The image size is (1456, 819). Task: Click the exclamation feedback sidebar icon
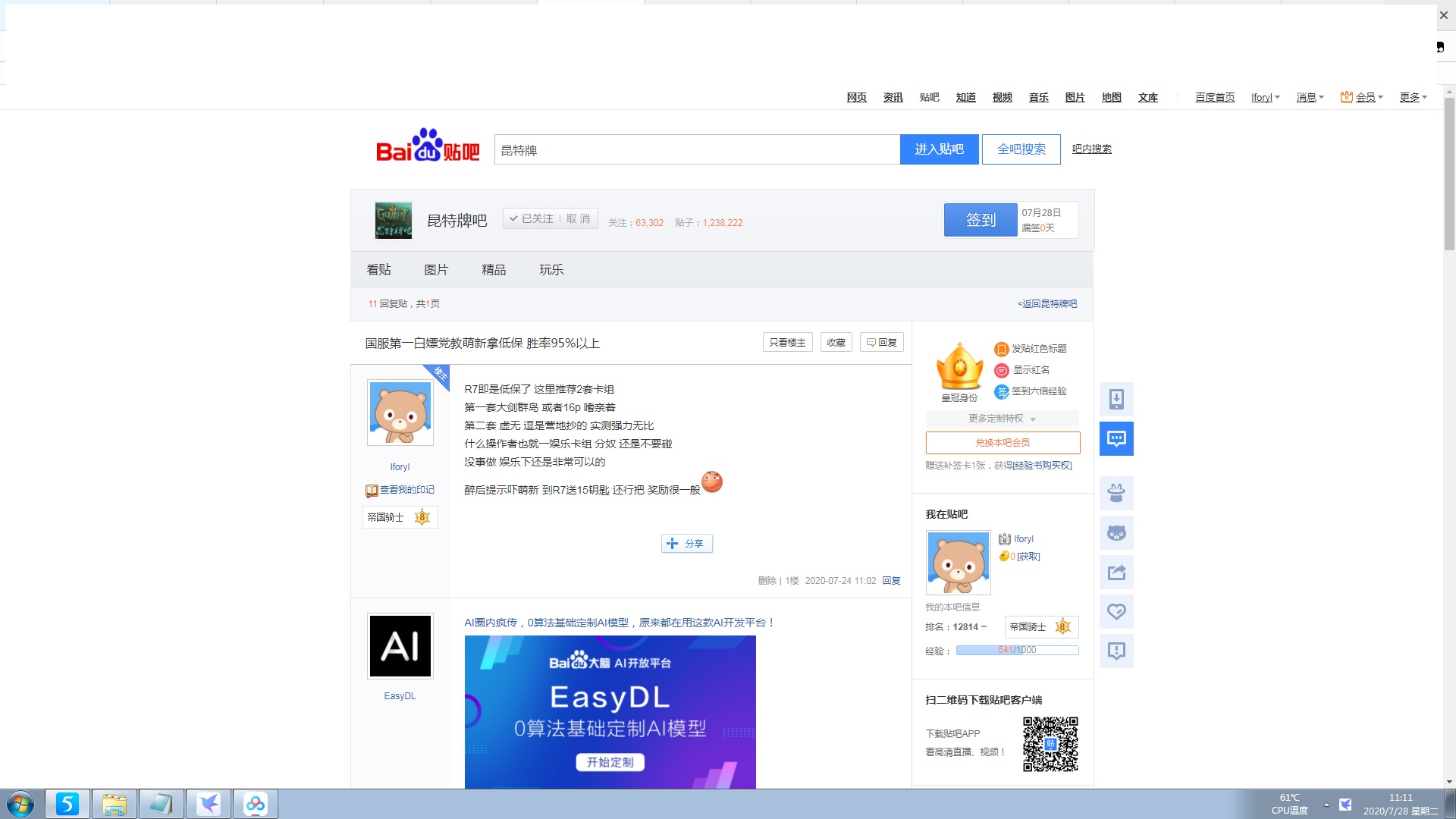[x=1116, y=651]
